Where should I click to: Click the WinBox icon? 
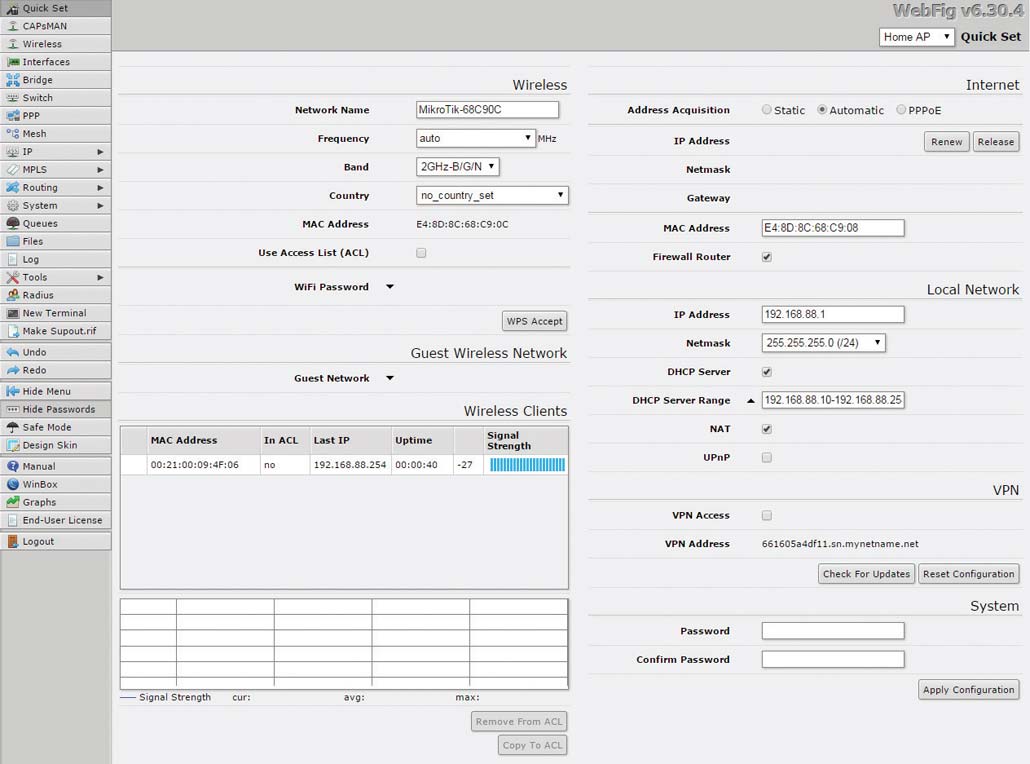pyautogui.click(x=12, y=484)
